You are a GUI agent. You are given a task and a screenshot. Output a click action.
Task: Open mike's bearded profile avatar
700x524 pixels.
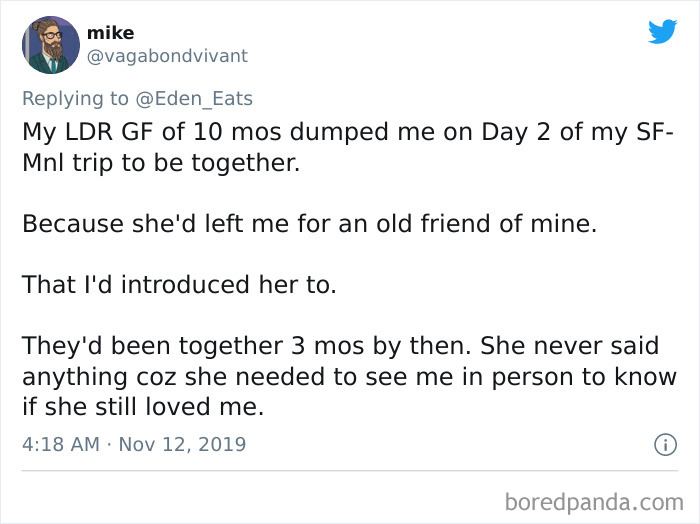coord(51,45)
